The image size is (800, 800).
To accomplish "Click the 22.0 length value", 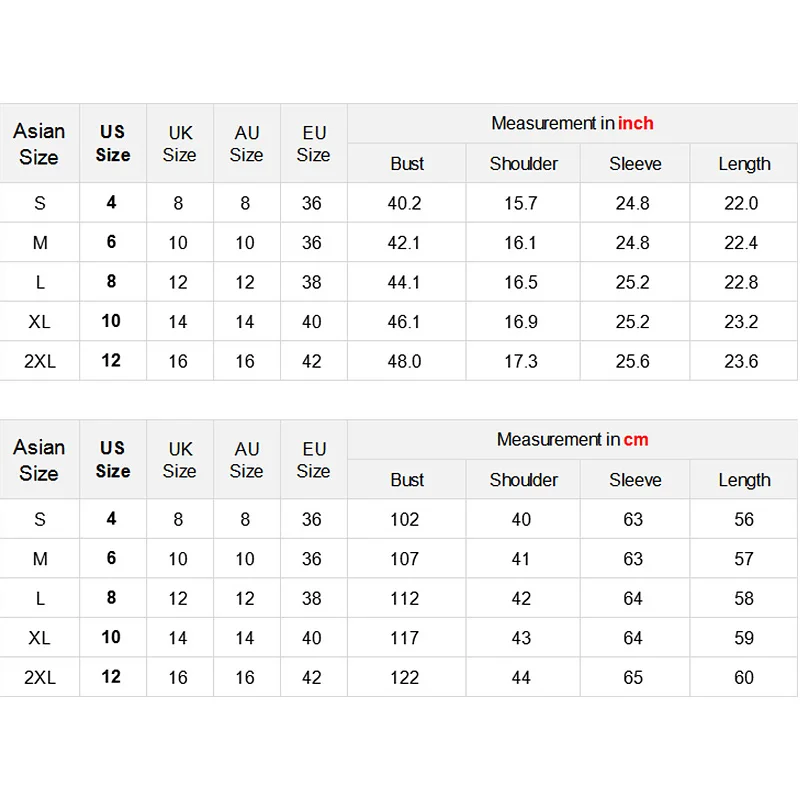I will (x=741, y=203).
